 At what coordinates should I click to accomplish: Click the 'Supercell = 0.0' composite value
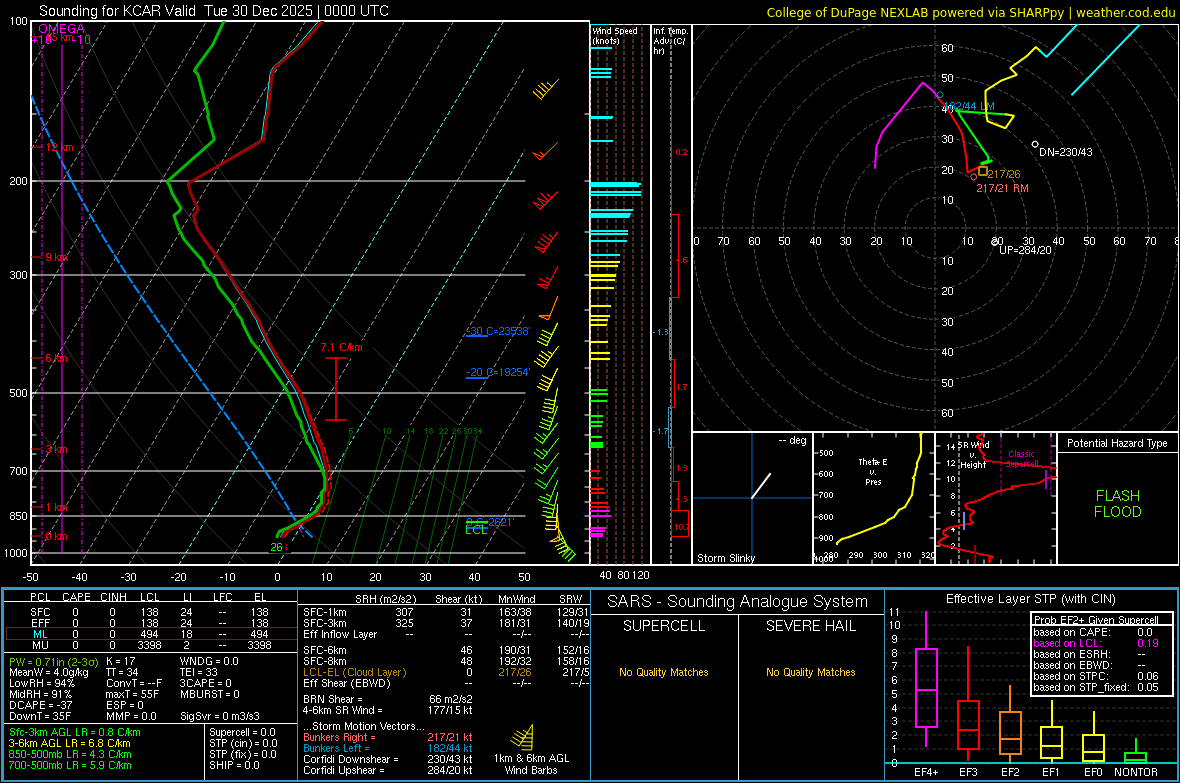[x=242, y=732]
